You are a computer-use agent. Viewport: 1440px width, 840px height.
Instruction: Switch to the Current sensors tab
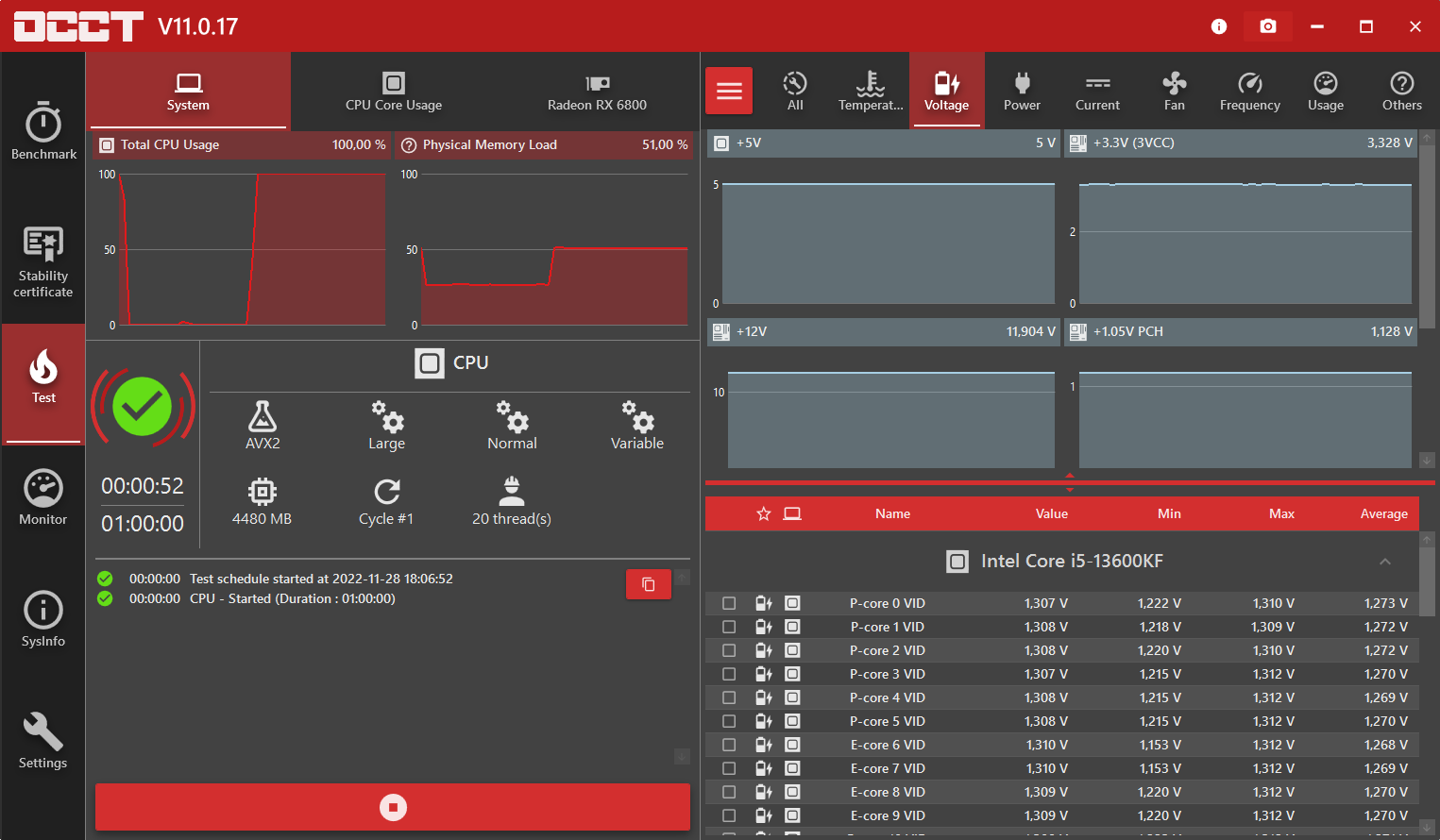(1097, 92)
